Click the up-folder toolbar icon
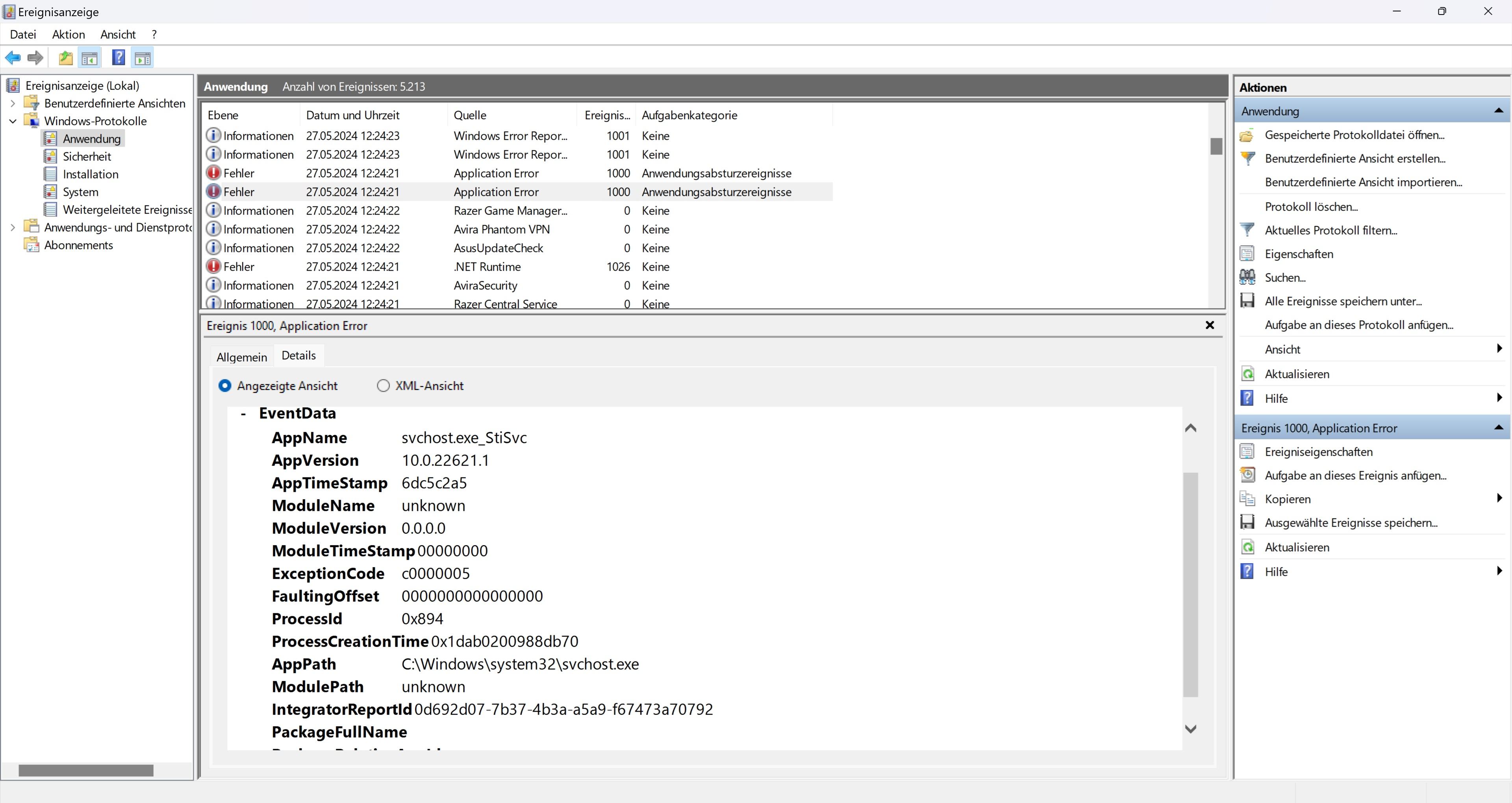1512x803 pixels. pyautogui.click(x=66, y=57)
